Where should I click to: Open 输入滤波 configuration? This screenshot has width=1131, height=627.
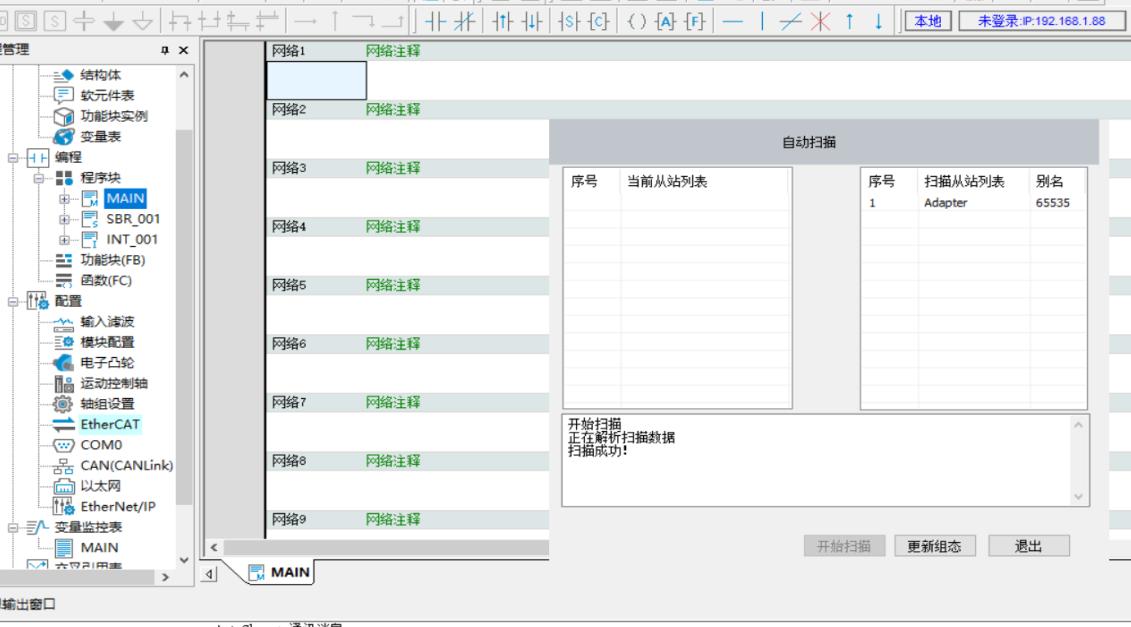107,321
